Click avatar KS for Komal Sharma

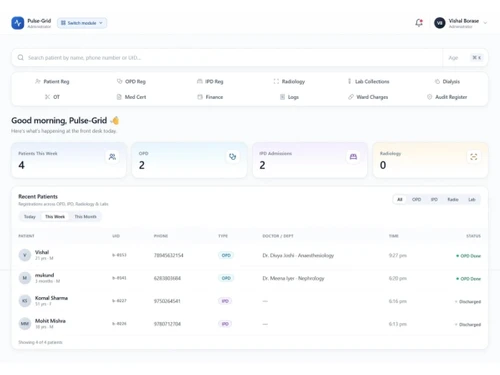[25, 301]
